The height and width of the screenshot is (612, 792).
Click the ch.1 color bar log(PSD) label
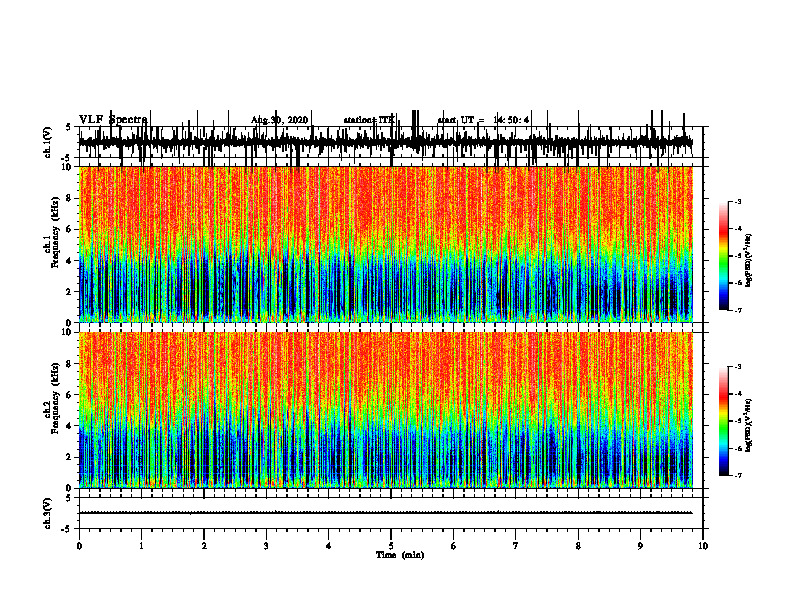click(749, 260)
